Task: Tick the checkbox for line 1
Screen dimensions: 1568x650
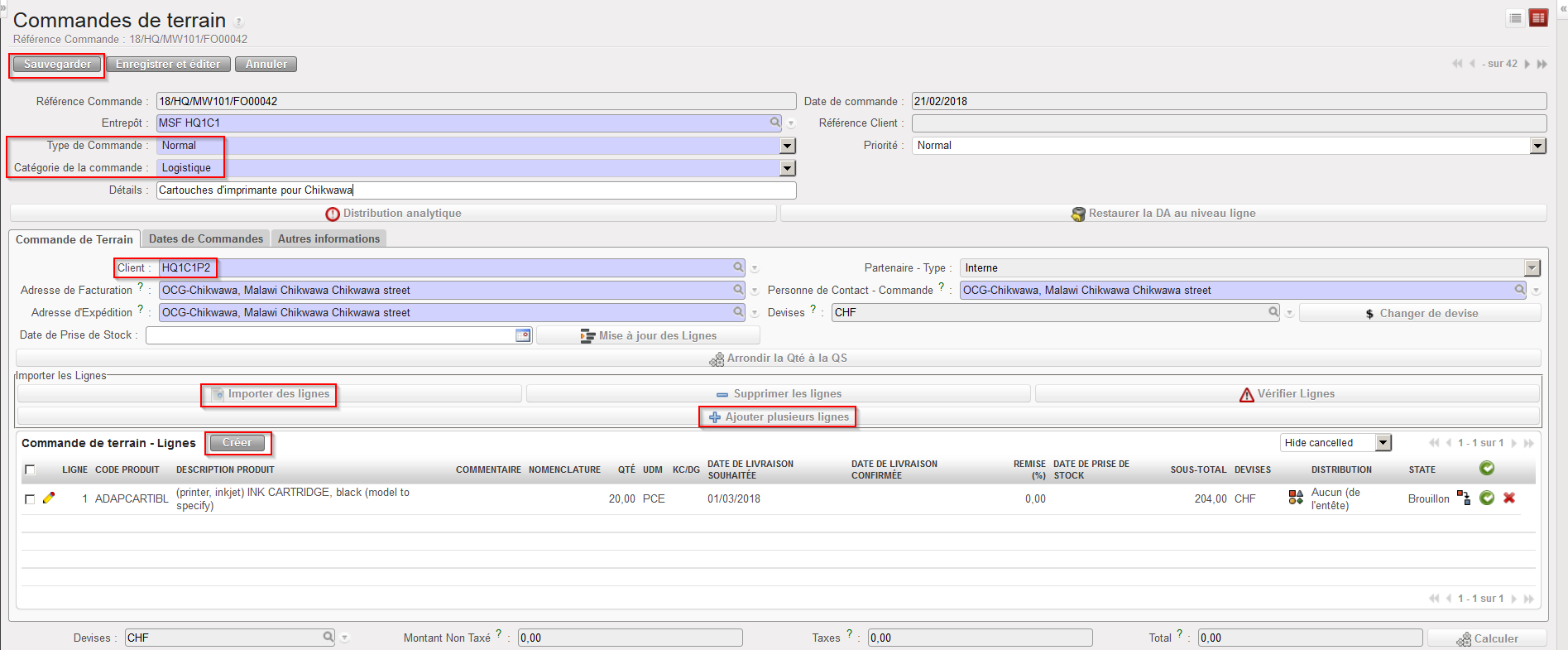Action: pos(31,499)
